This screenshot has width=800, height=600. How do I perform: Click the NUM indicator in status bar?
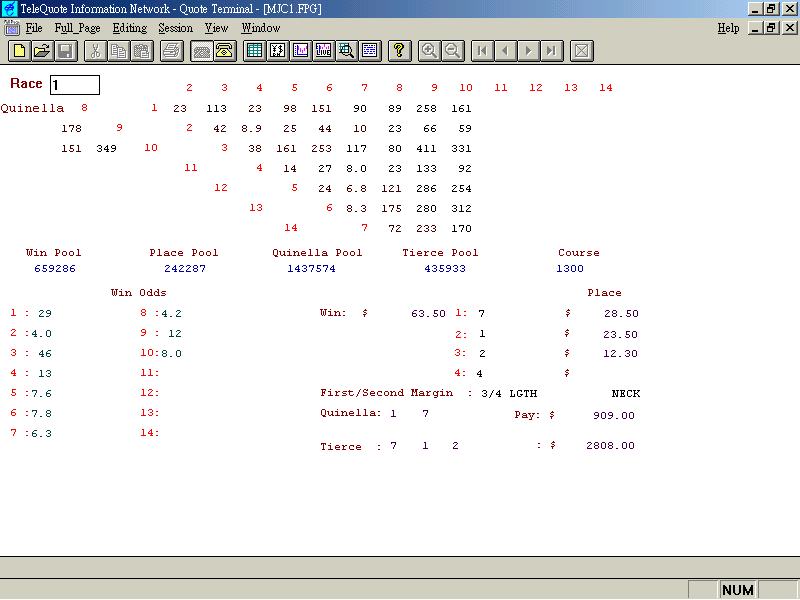click(738, 590)
